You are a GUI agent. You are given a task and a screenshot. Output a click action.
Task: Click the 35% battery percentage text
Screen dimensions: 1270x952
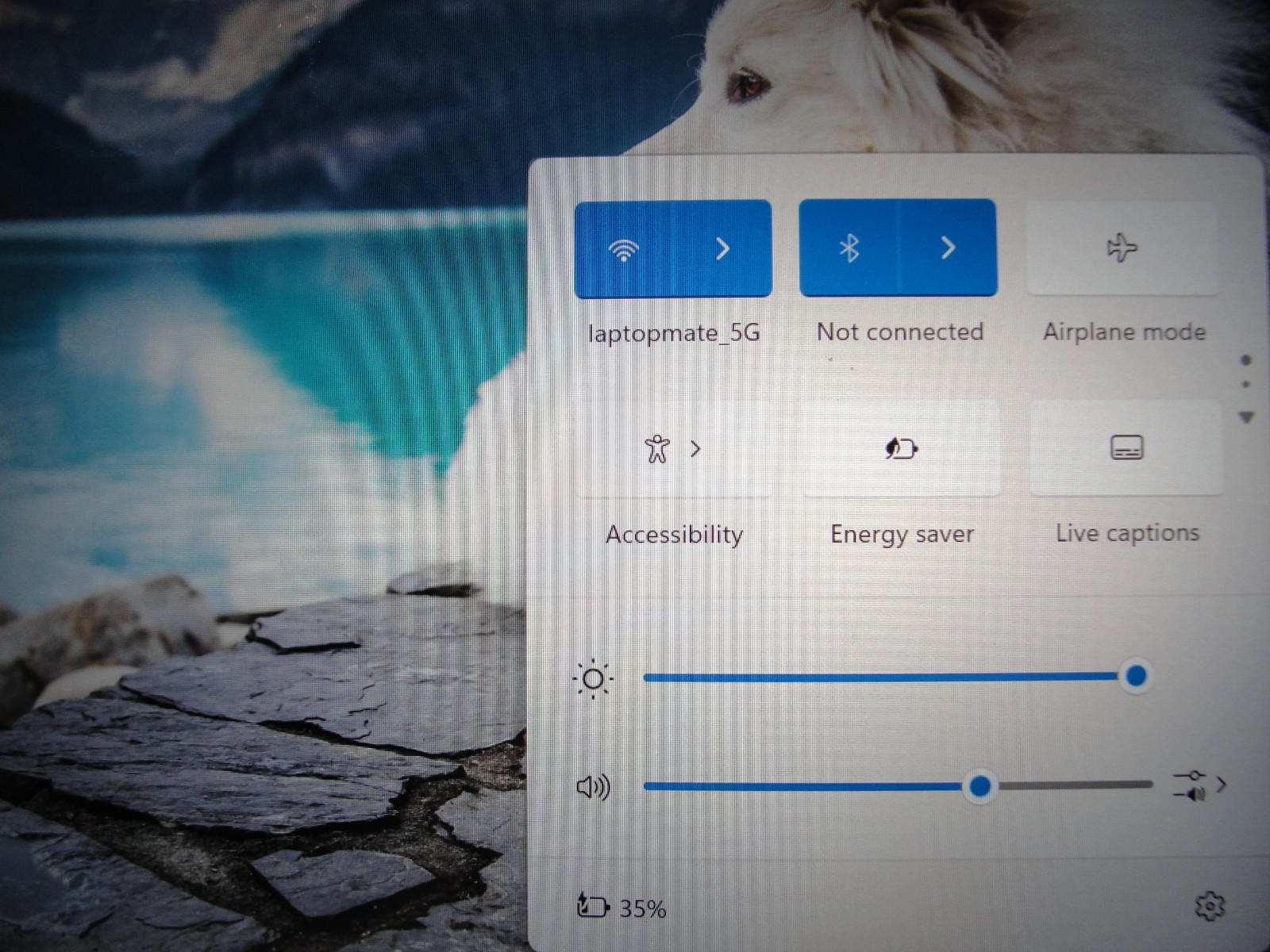[x=643, y=908]
